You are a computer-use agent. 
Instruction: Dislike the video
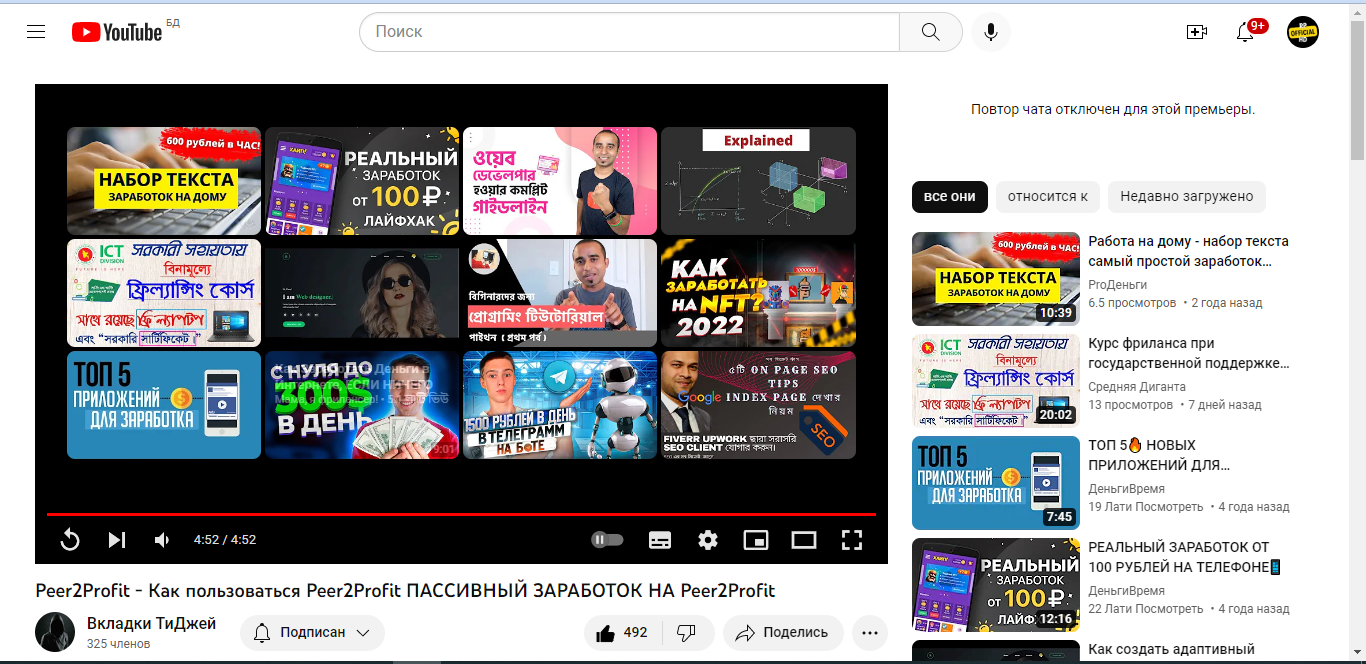point(687,633)
